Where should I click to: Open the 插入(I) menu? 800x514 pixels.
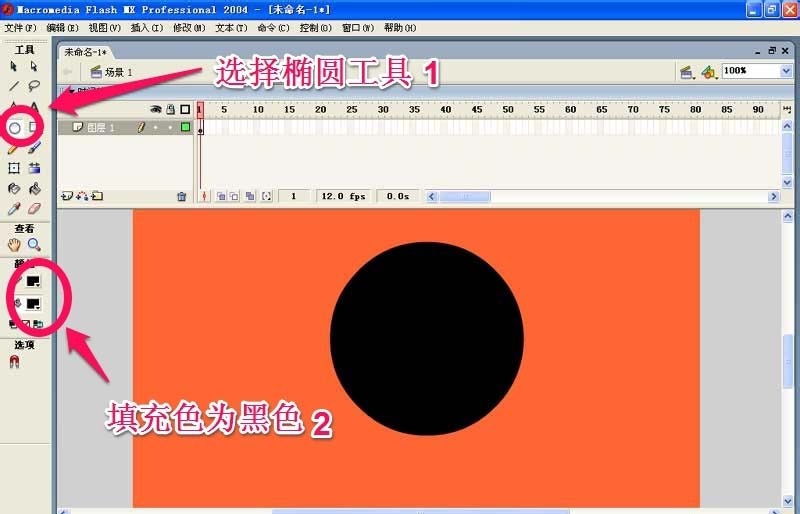tap(146, 27)
